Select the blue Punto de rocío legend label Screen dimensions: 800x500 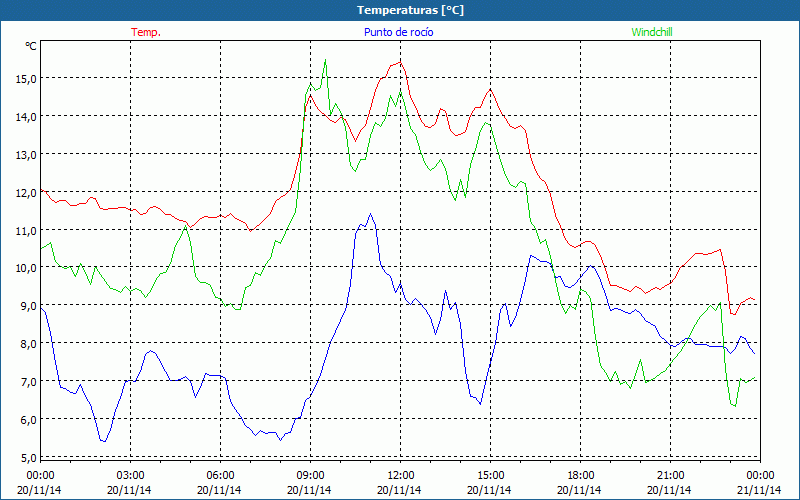398,32
